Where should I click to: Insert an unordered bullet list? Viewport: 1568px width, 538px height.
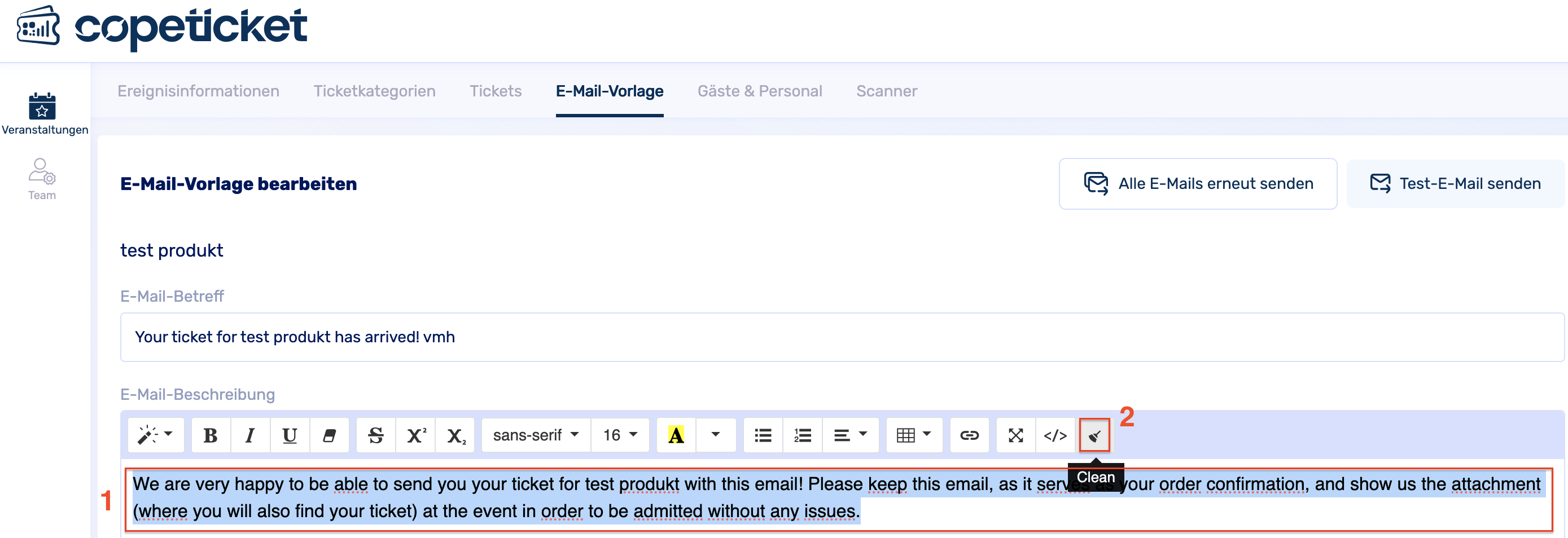(763, 435)
